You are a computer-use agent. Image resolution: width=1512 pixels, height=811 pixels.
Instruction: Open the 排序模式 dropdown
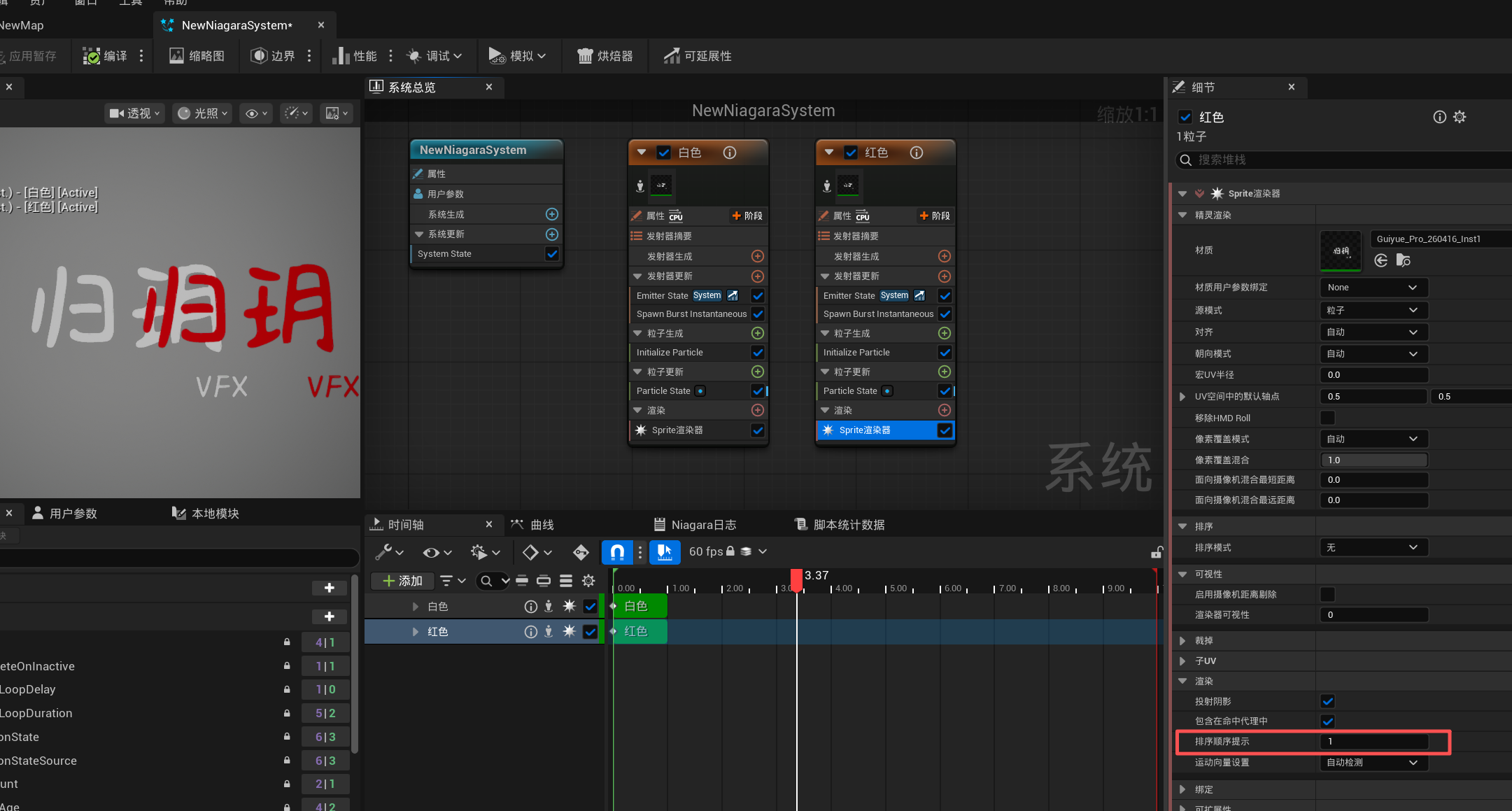click(x=1373, y=547)
